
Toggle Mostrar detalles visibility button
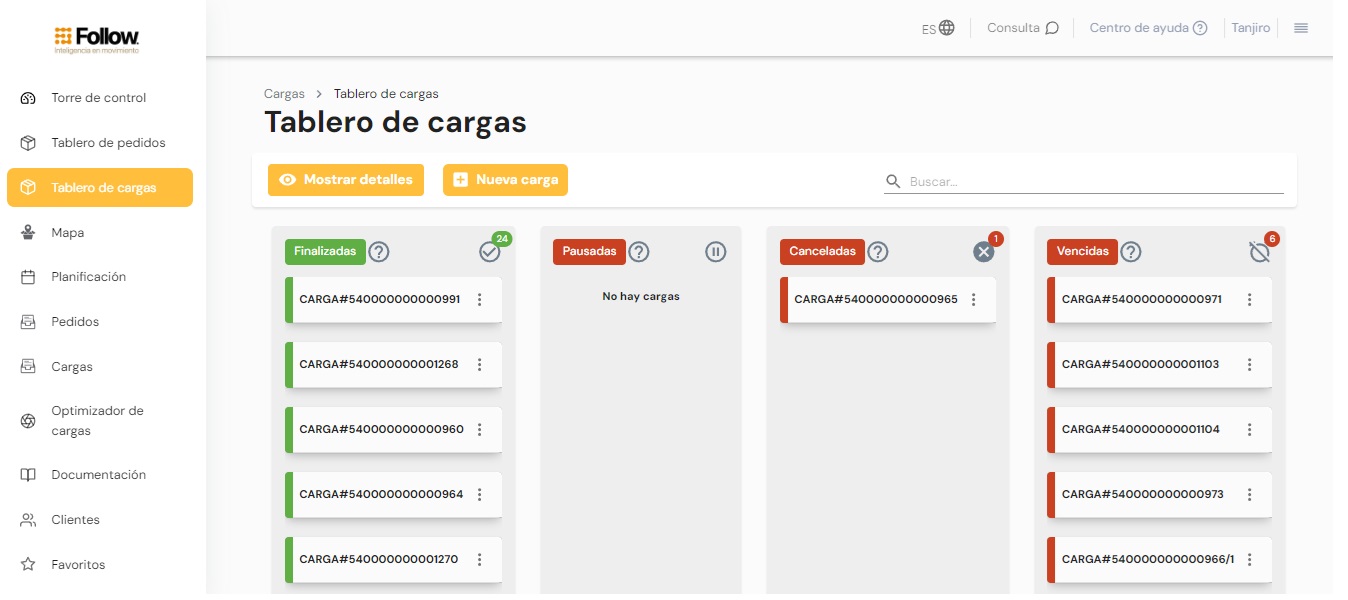346,180
